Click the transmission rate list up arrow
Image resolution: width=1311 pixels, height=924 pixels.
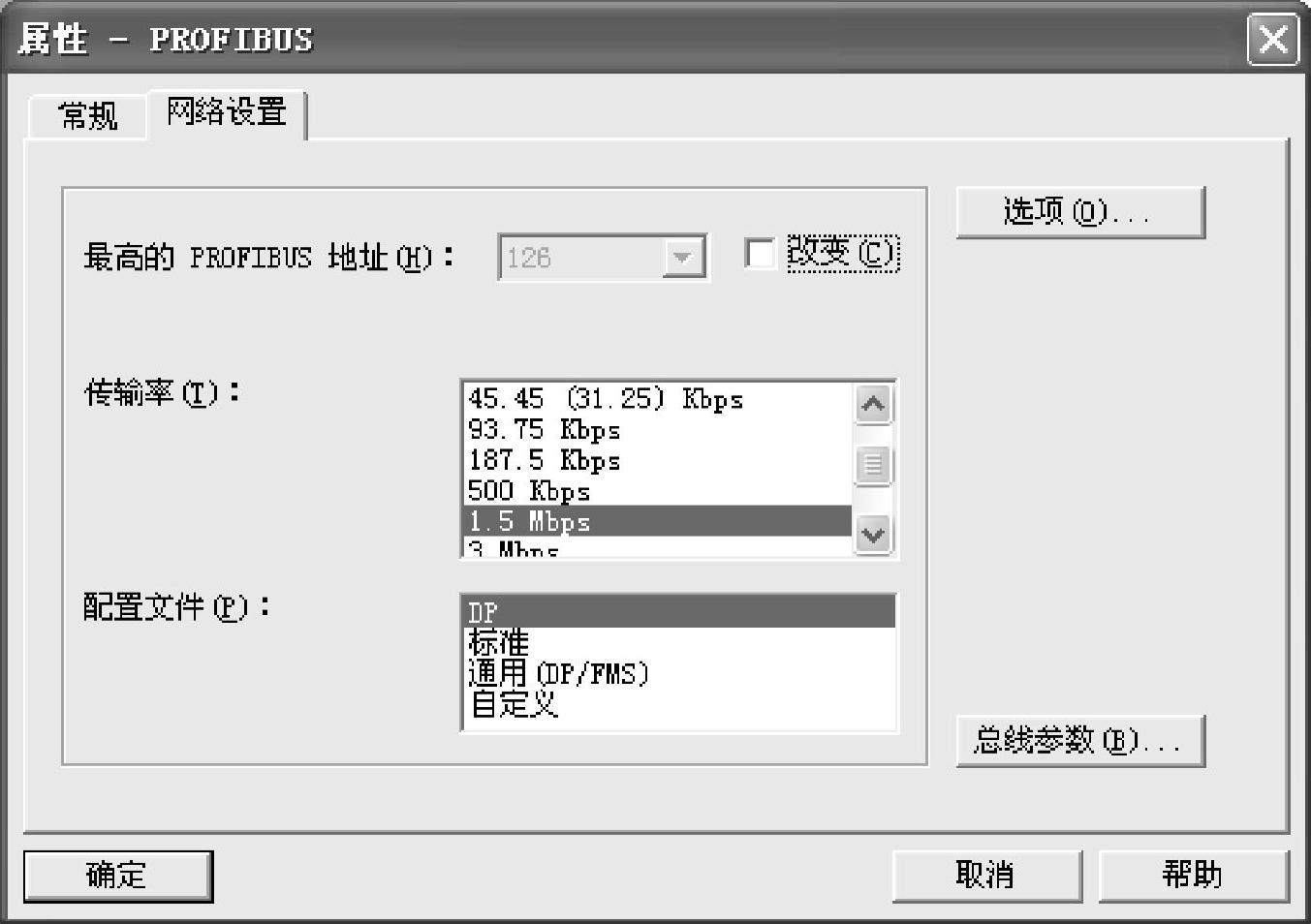[873, 404]
